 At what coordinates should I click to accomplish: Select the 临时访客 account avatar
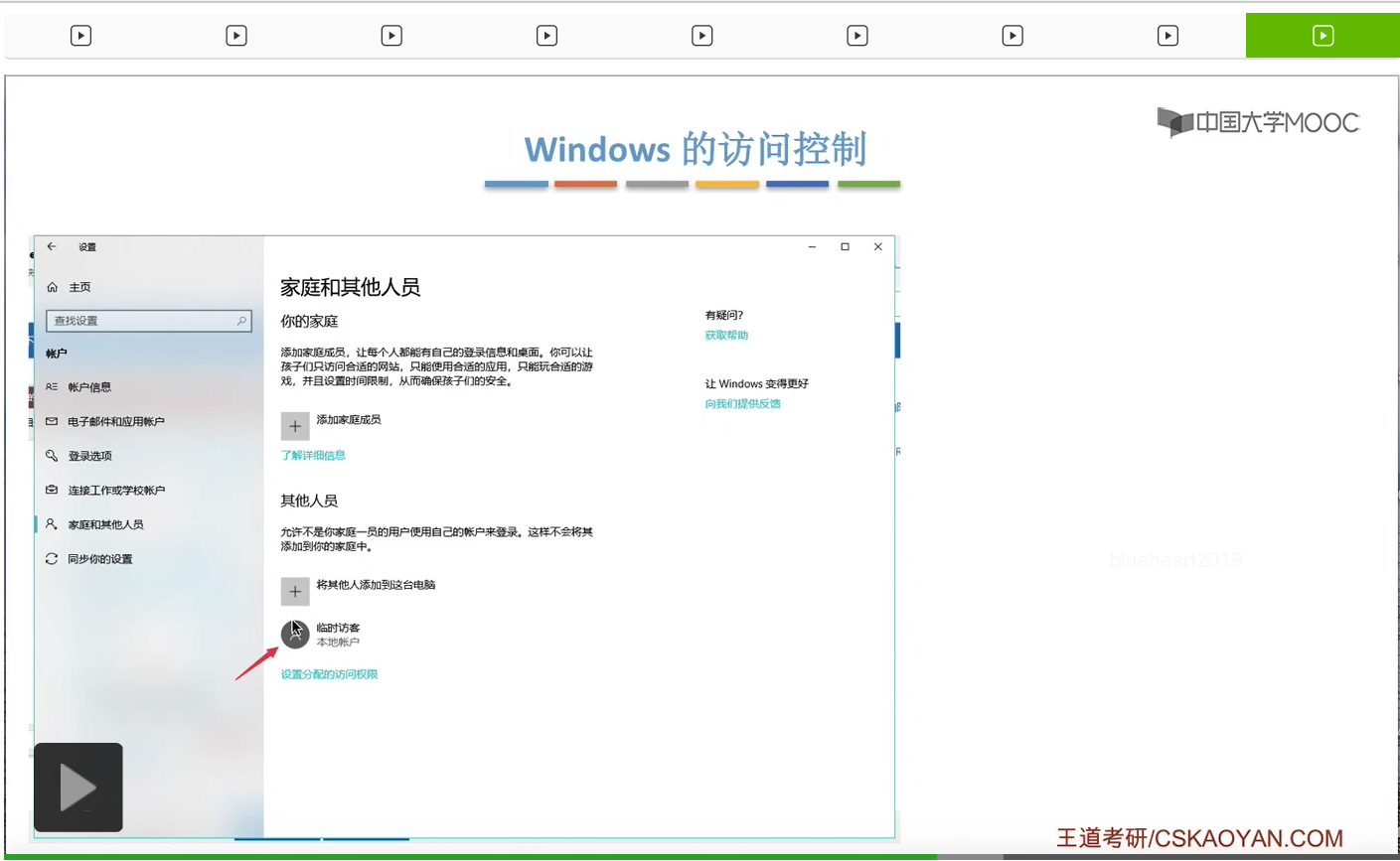click(295, 634)
